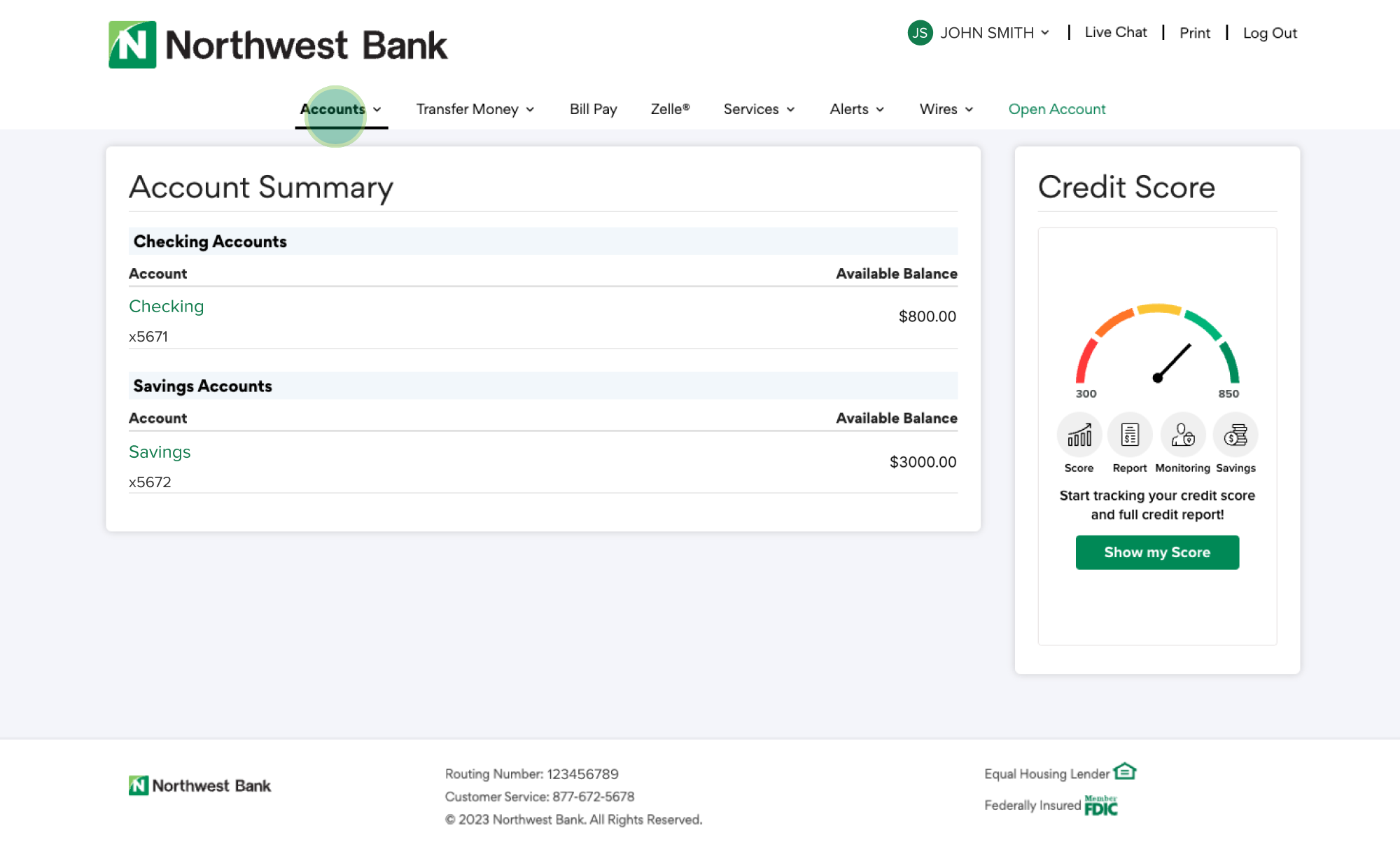The image size is (1400, 854).
Task: Click the credit score gauge meter
Action: coord(1157,346)
